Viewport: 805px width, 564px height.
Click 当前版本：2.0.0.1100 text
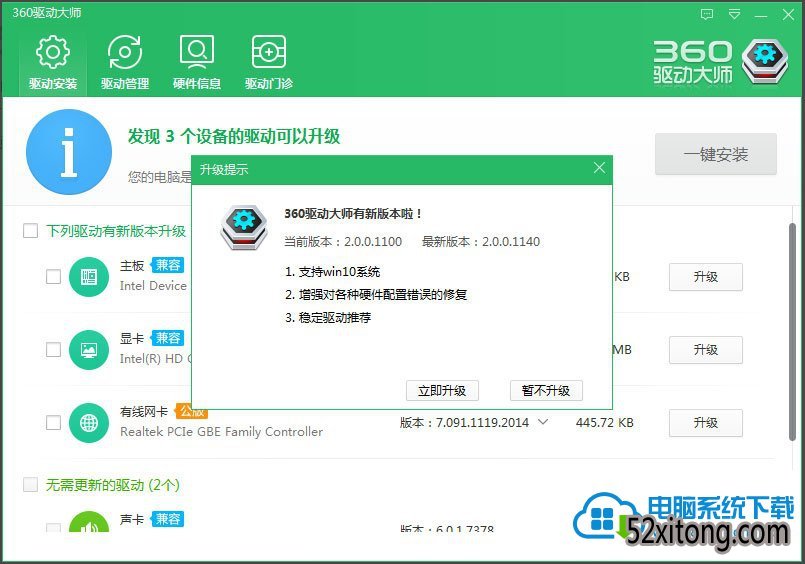pyautogui.click(x=343, y=241)
